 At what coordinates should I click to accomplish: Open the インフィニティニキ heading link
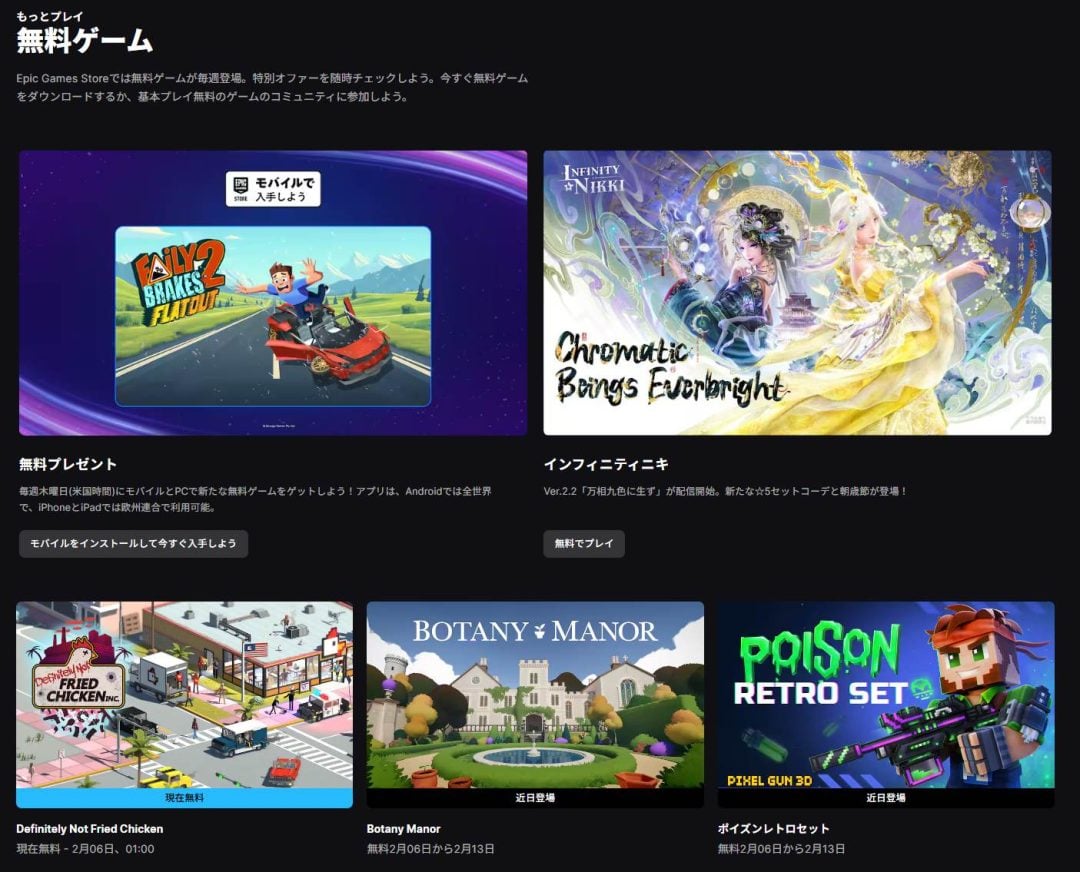click(606, 464)
